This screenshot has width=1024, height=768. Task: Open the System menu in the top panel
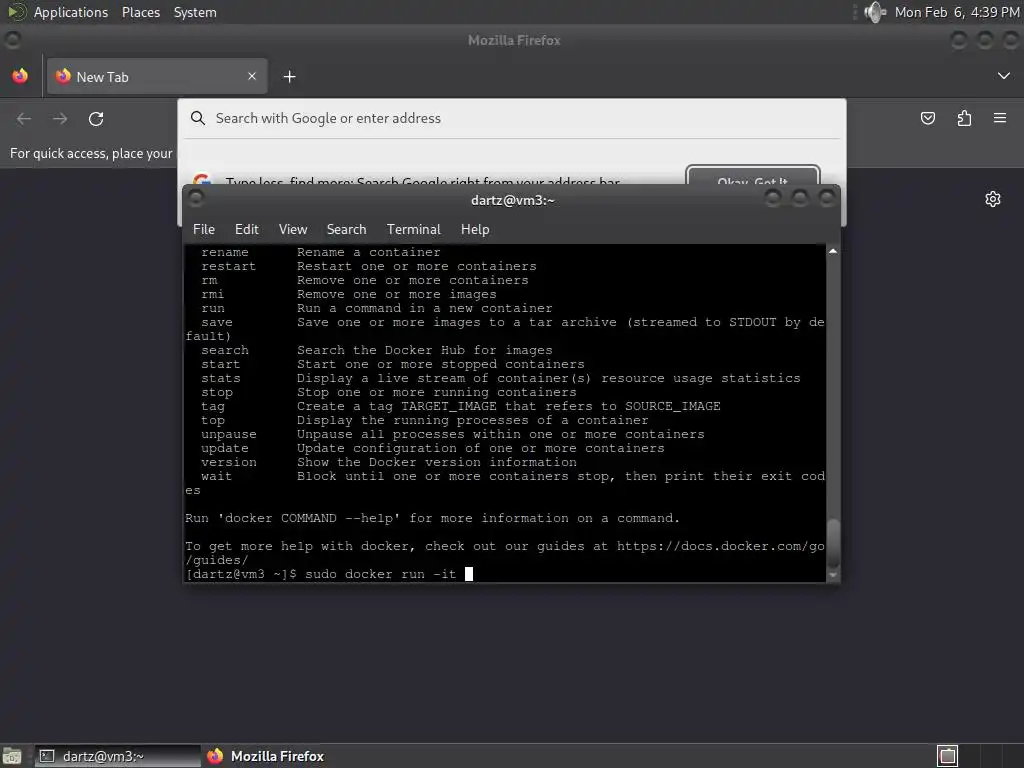[x=195, y=12]
